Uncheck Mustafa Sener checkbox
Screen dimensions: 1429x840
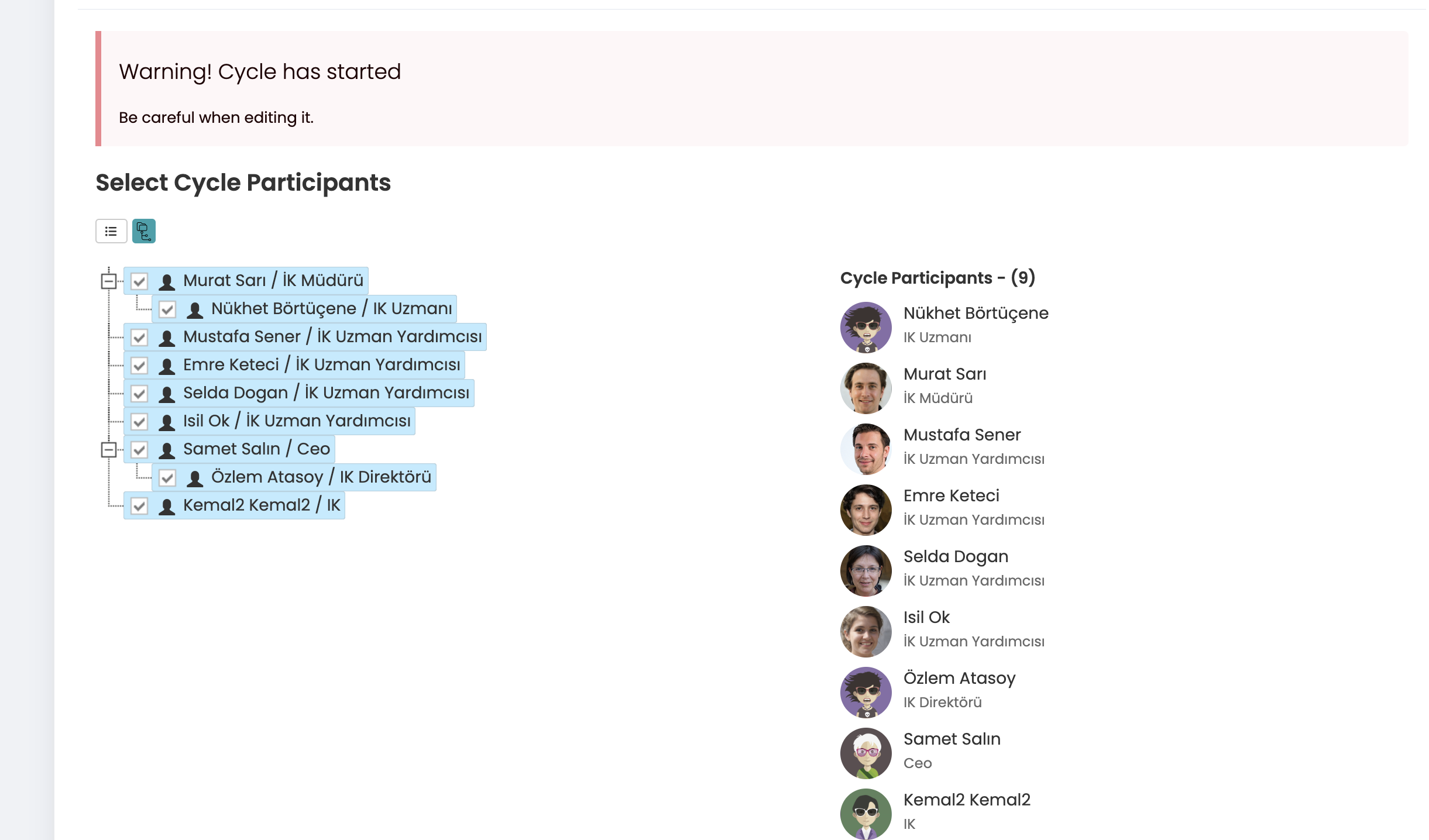pyautogui.click(x=139, y=338)
